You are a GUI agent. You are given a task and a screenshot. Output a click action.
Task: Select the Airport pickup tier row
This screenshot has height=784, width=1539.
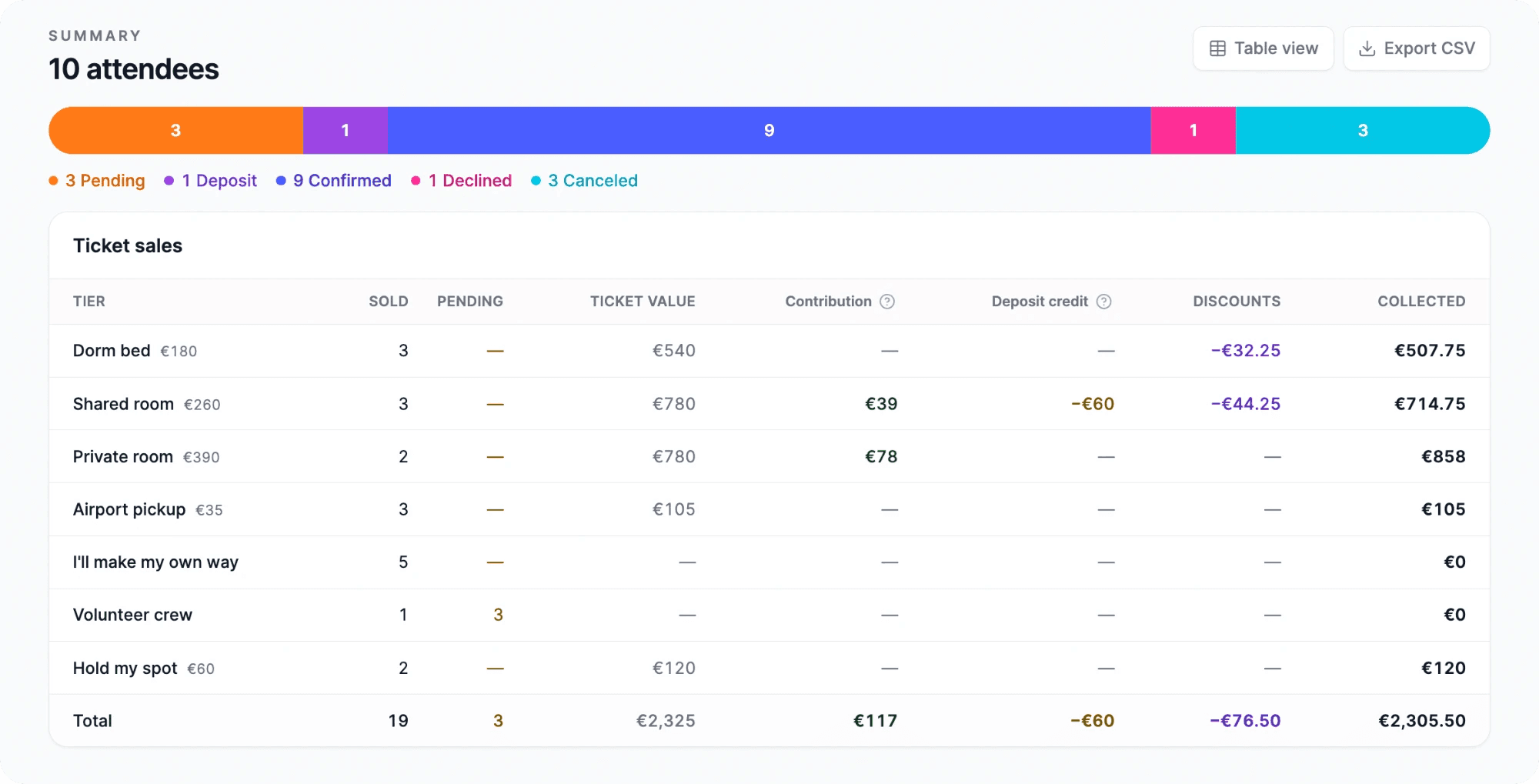[769, 509]
